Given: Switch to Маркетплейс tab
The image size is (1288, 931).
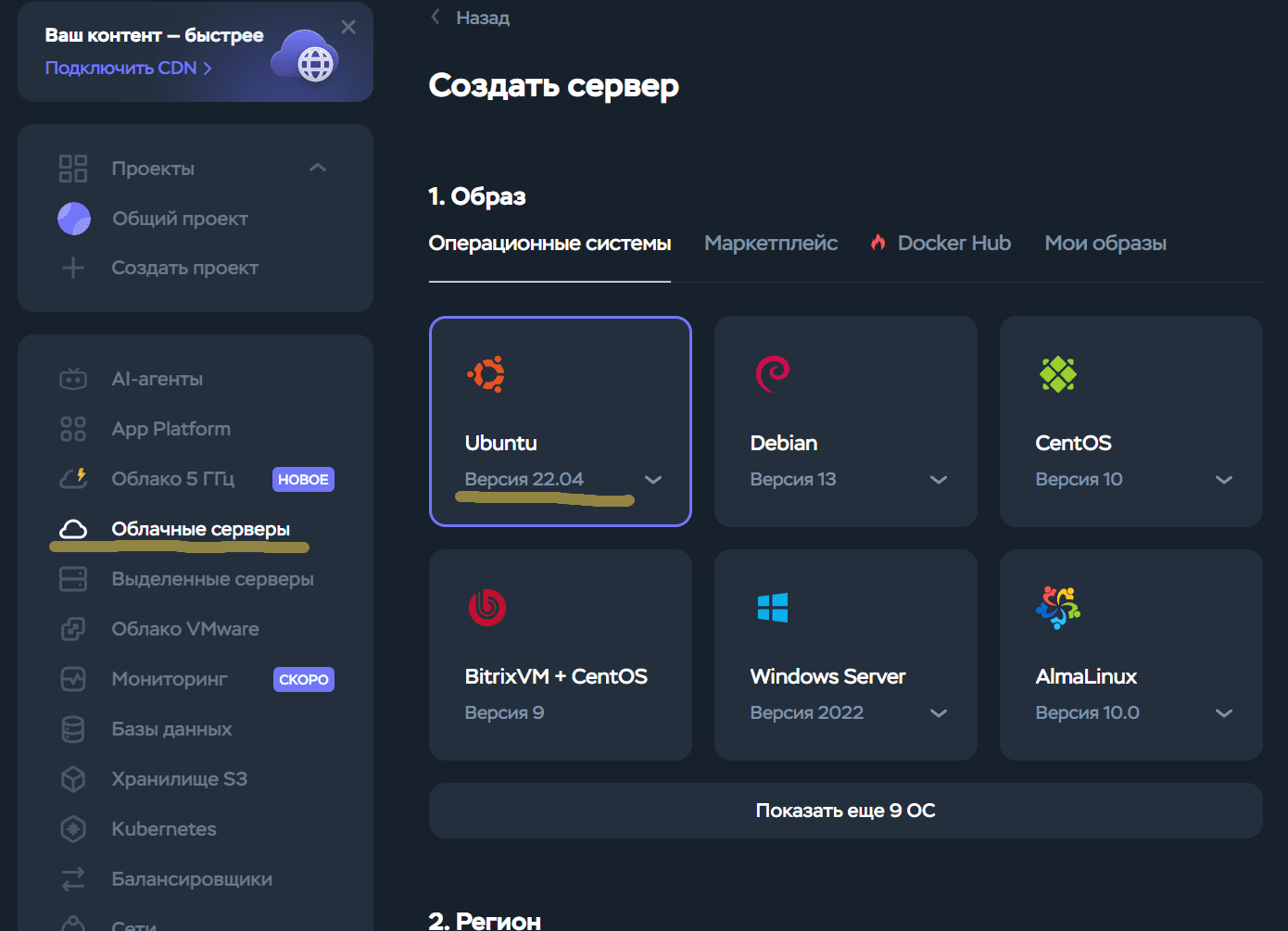Looking at the screenshot, I should click(771, 244).
